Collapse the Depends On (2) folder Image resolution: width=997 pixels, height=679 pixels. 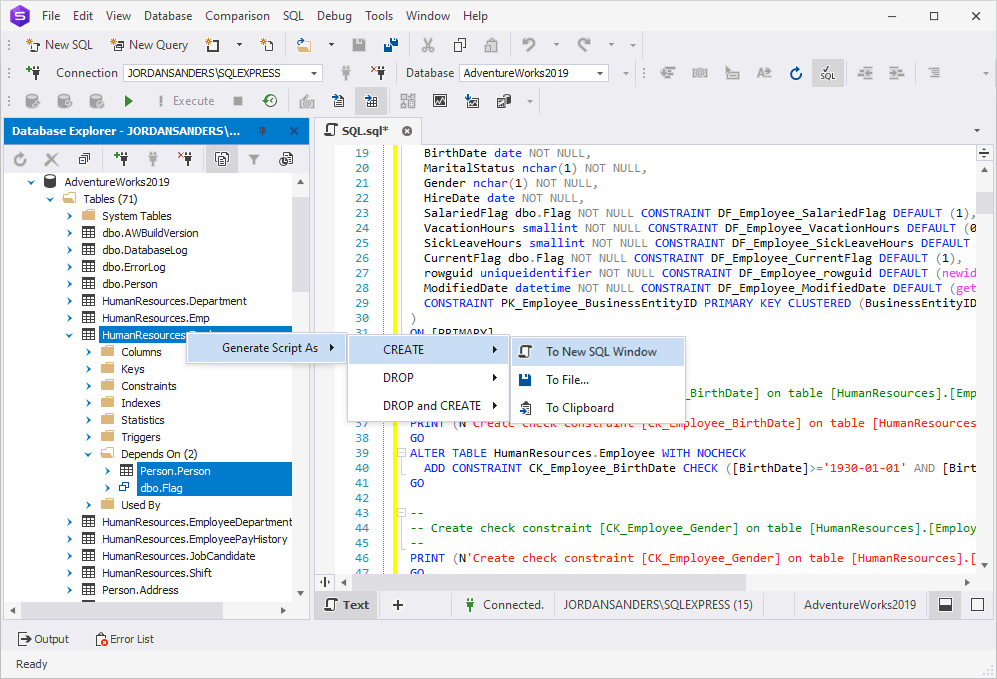click(x=88, y=454)
